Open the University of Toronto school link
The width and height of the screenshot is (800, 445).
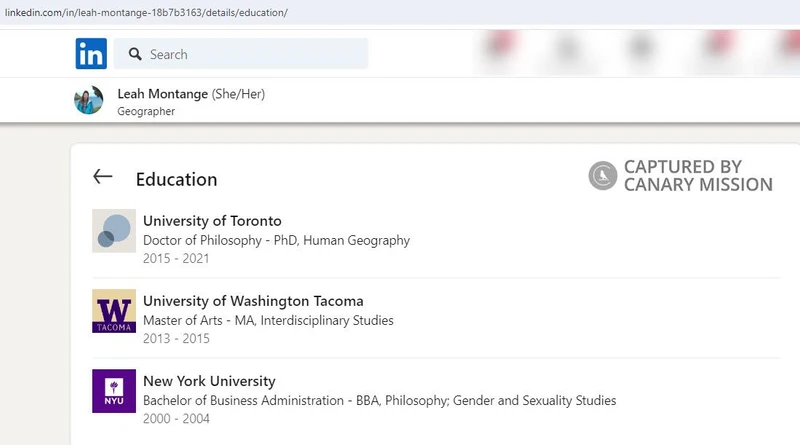pos(212,221)
